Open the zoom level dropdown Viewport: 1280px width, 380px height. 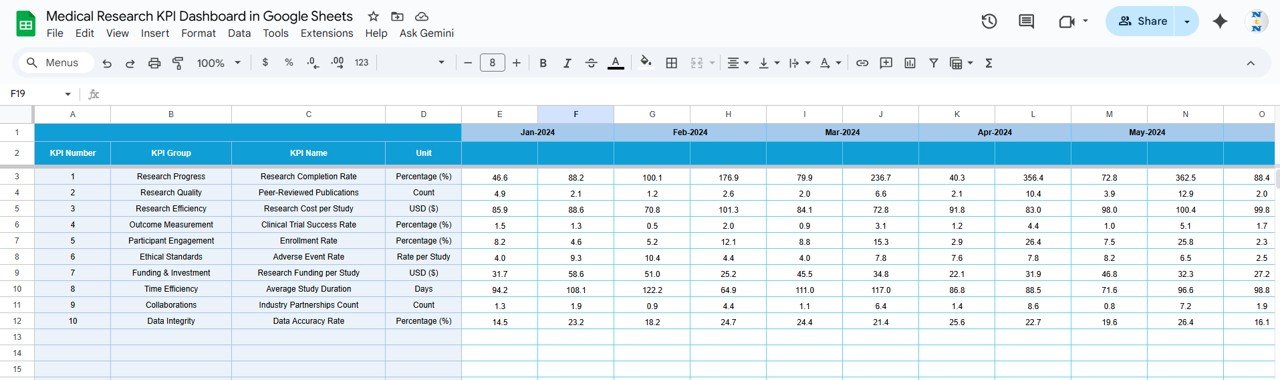pyautogui.click(x=219, y=63)
